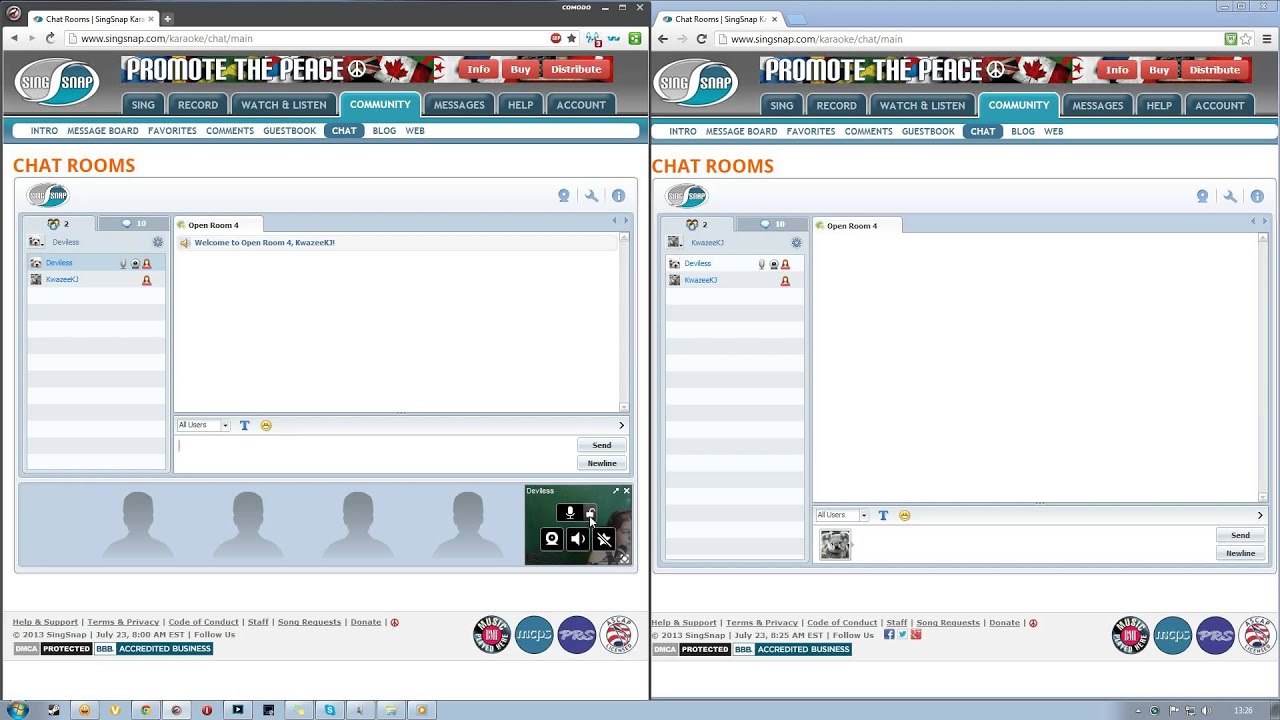Click the SingSnap logo in left window header
1280x720 pixels.
tap(57, 82)
